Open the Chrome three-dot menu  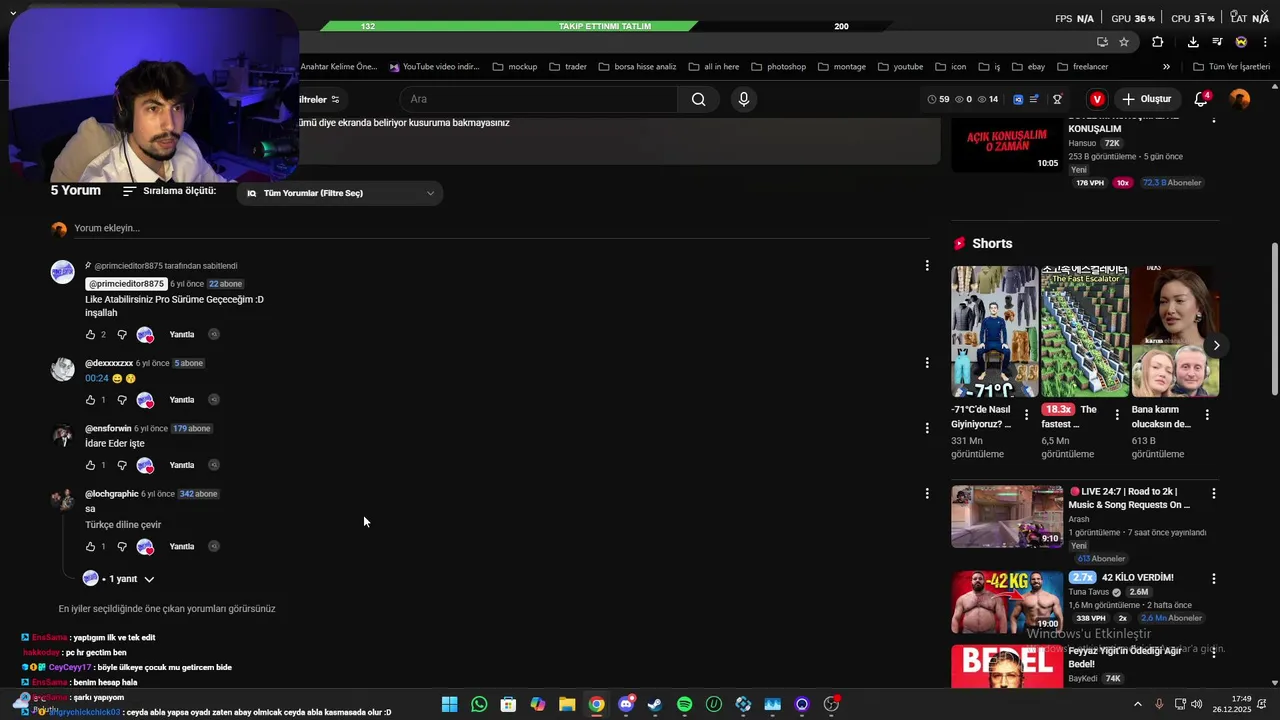click(1266, 42)
